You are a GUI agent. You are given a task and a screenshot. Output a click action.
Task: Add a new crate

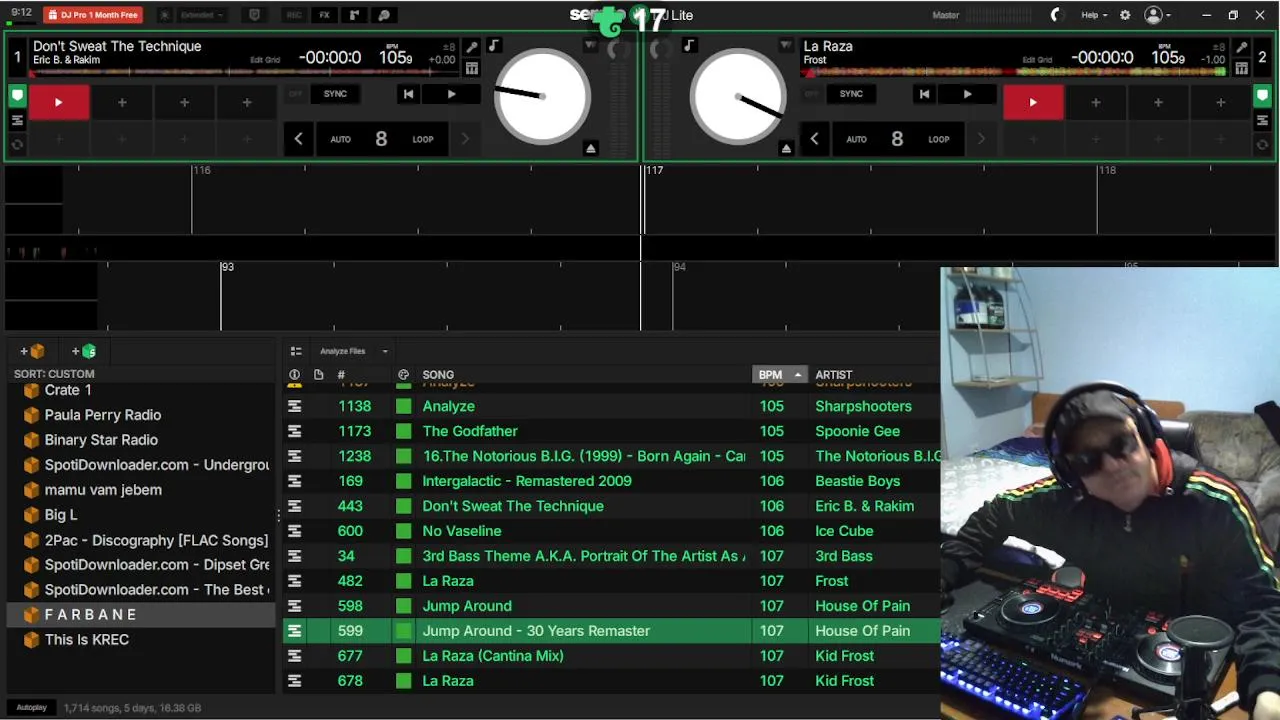click(32, 351)
